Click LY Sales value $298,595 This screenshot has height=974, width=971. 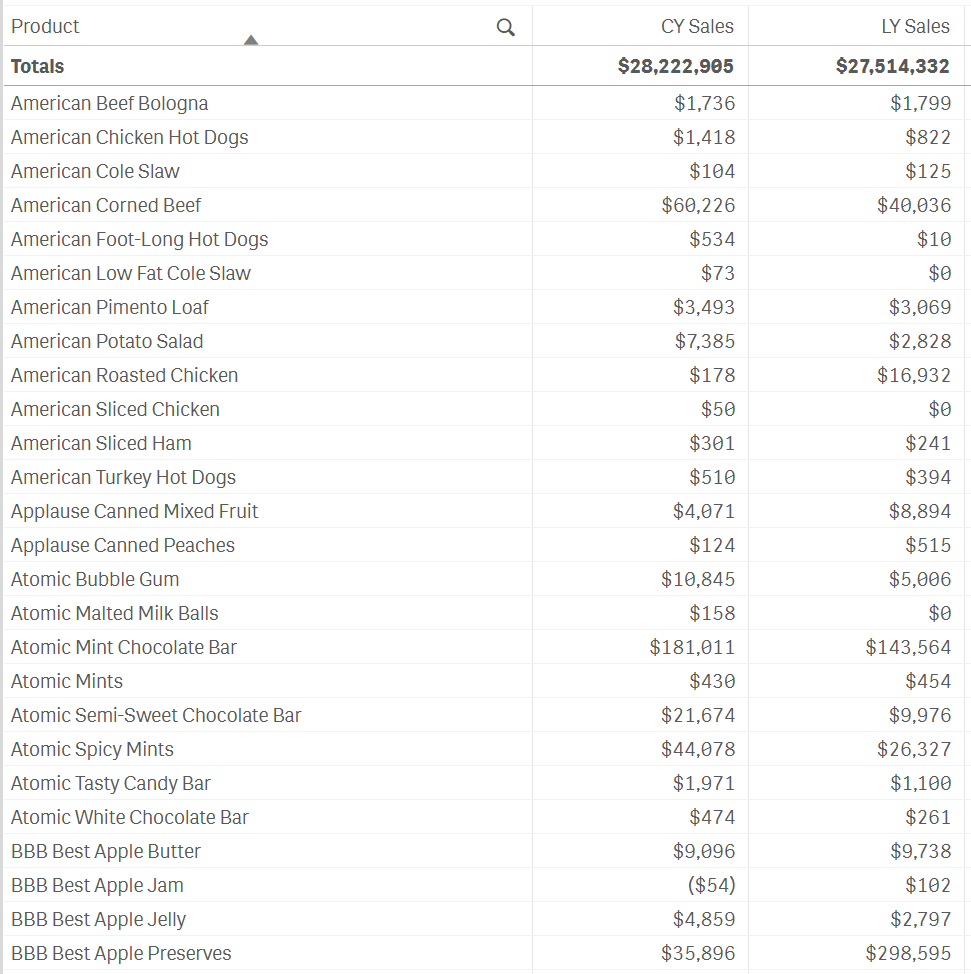pos(908,954)
